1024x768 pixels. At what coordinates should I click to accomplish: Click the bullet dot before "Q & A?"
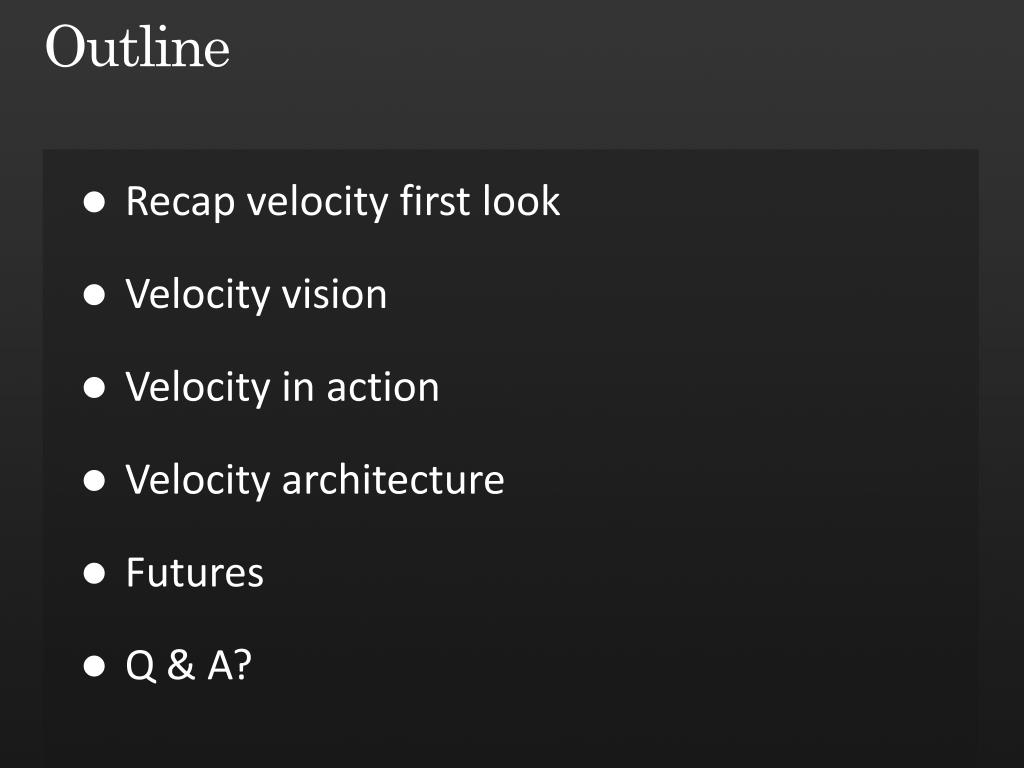[95, 667]
